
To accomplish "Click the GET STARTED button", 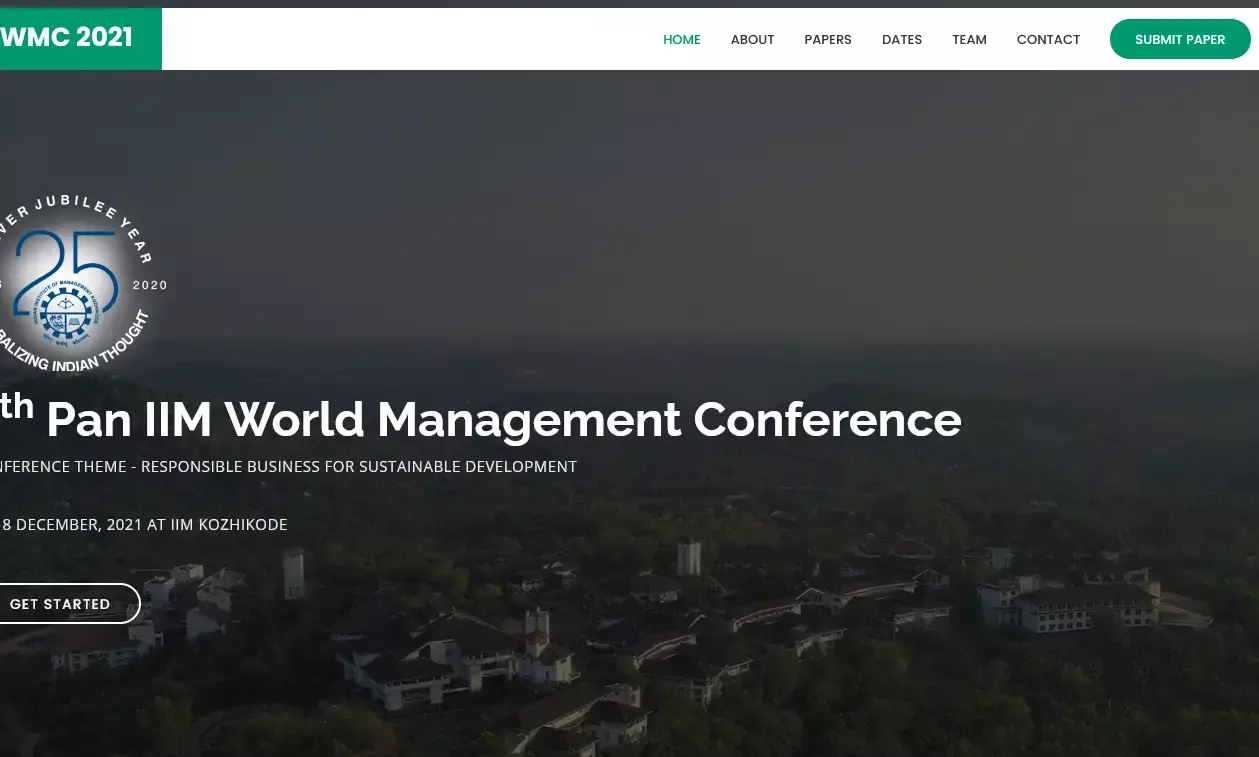I will pos(60,603).
